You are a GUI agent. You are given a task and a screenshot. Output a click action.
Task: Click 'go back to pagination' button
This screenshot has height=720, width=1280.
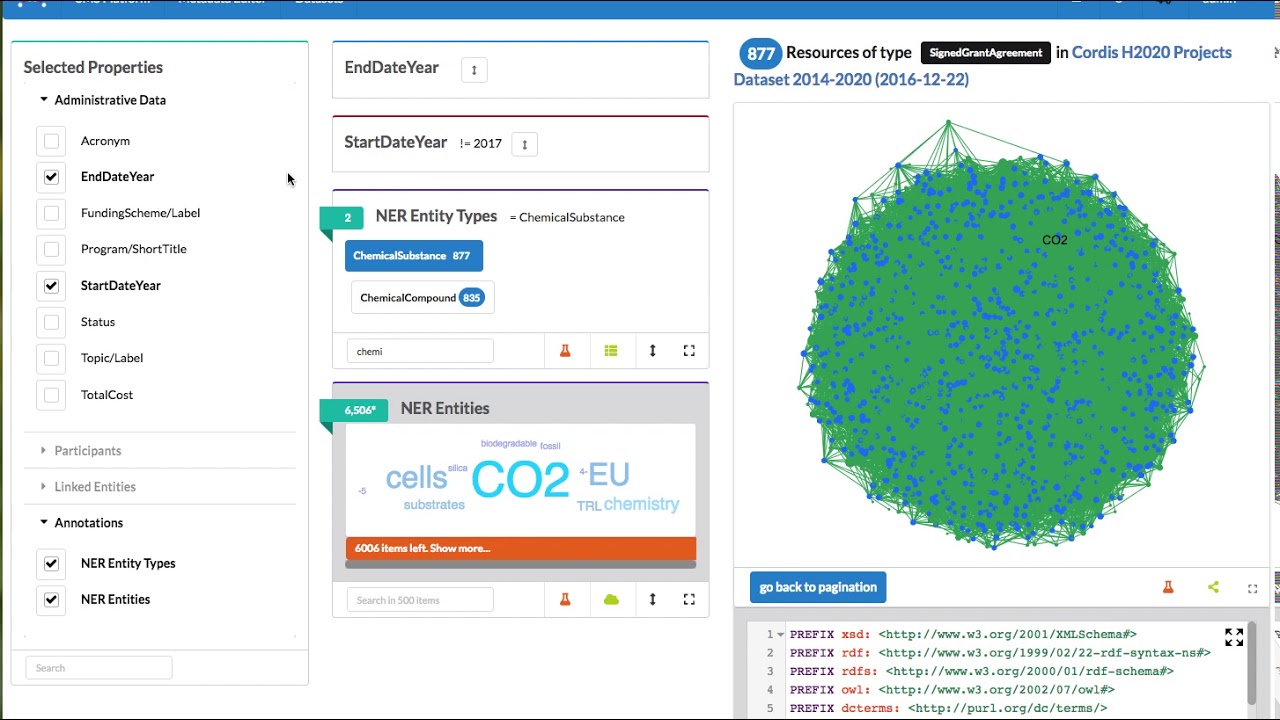(818, 587)
